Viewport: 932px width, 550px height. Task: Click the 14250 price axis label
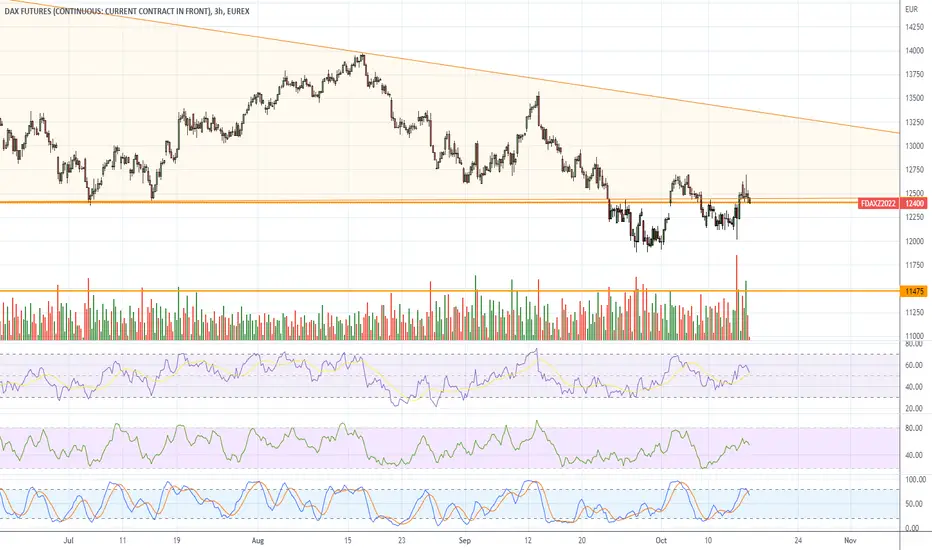pos(914,27)
